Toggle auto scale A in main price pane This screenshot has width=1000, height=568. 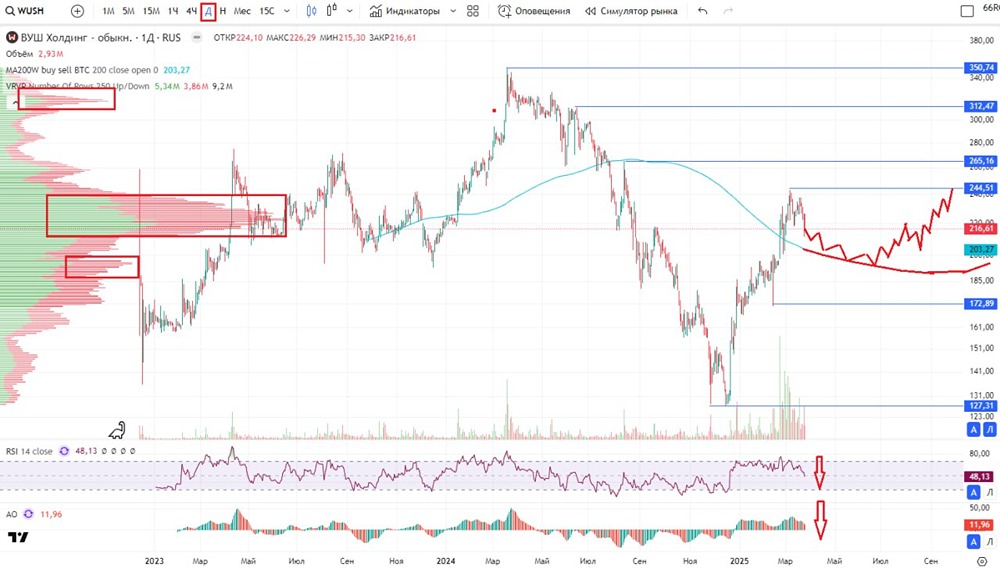tap(973, 430)
